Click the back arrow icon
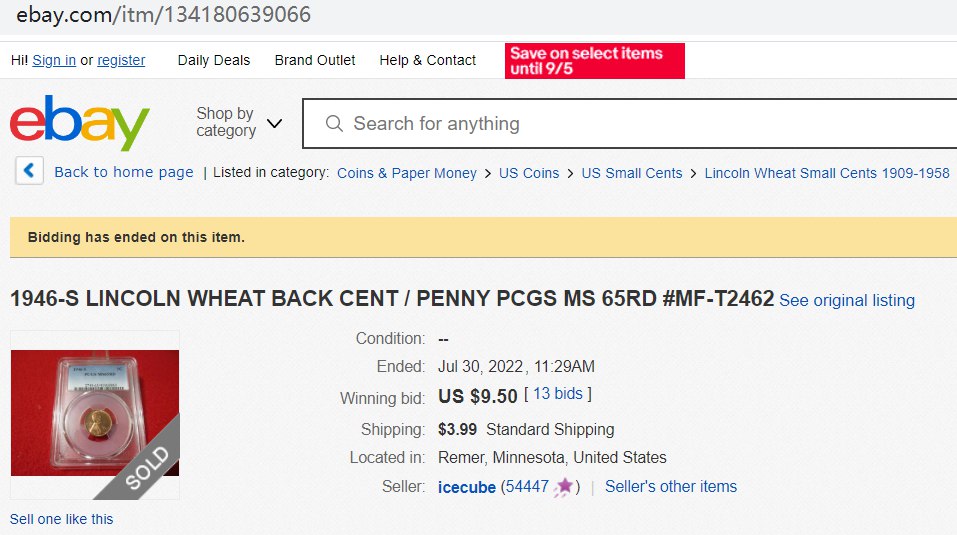This screenshot has height=535, width=957. coord(29,171)
